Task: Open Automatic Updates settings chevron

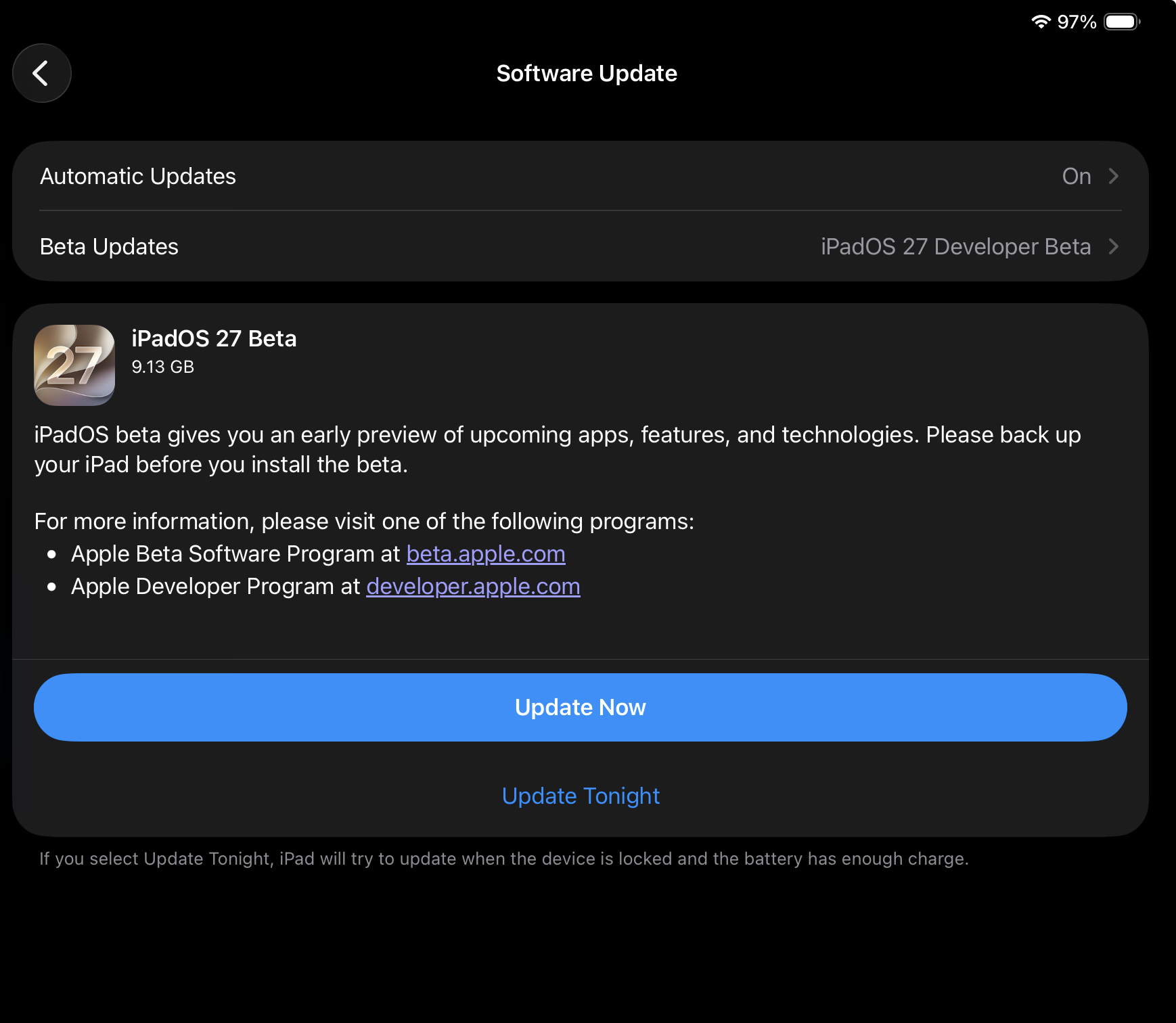Action: 1113,176
